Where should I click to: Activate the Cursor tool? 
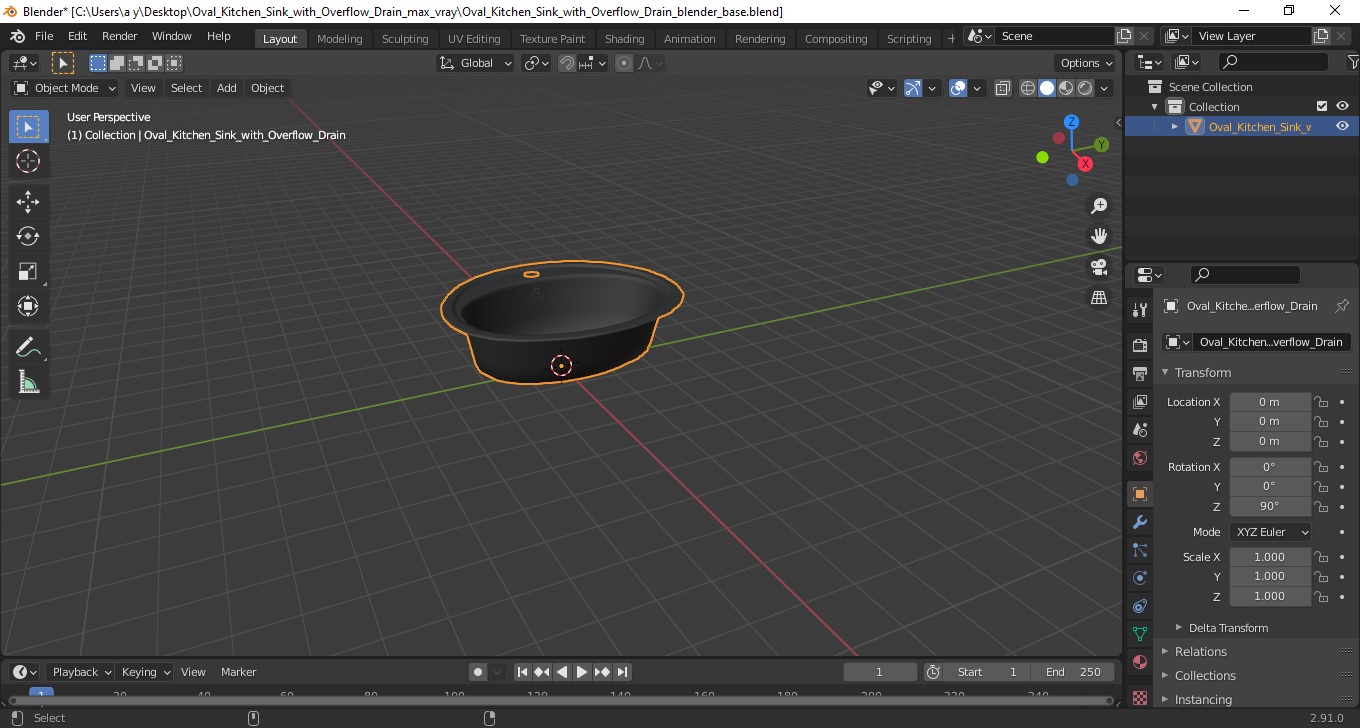[28, 161]
